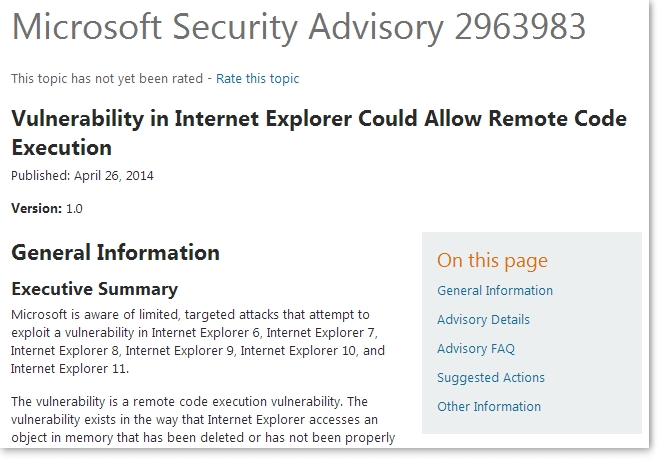
Task: Open the Advisory FAQ link
Action: pos(476,349)
